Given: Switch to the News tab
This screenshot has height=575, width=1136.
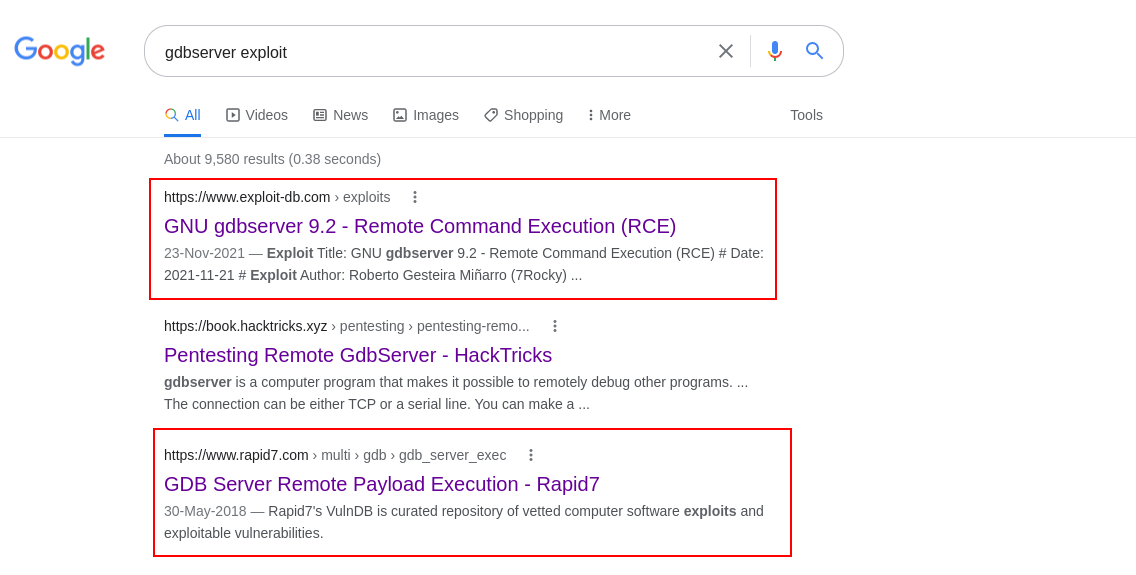Looking at the screenshot, I should point(340,115).
